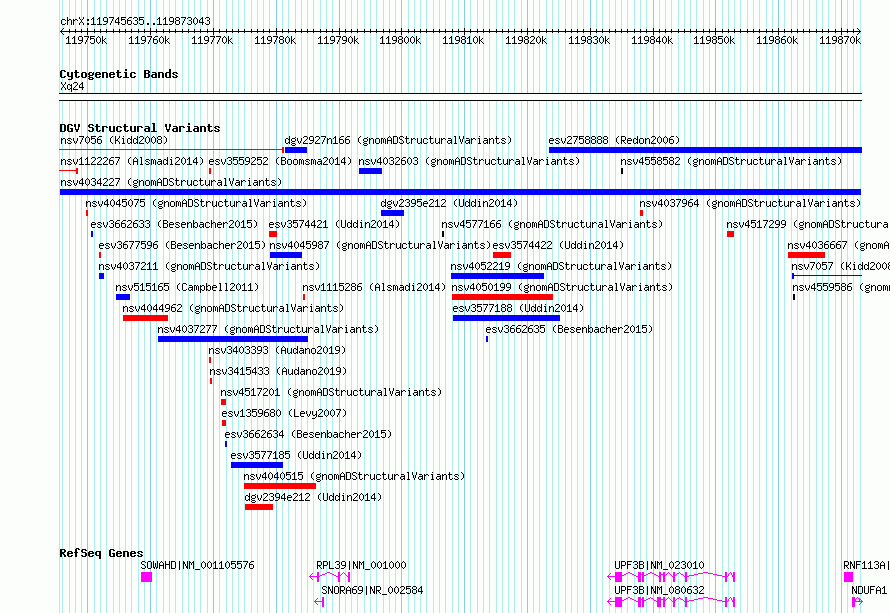This screenshot has width=890, height=613.
Task: Open the esv3677596 (Besenbacher2015) label
Action: [x=182, y=245]
